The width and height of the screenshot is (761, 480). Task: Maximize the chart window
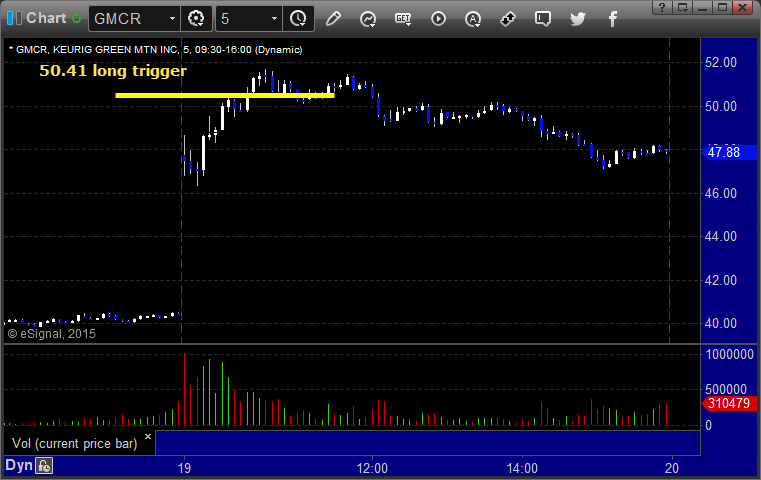click(722, 7)
